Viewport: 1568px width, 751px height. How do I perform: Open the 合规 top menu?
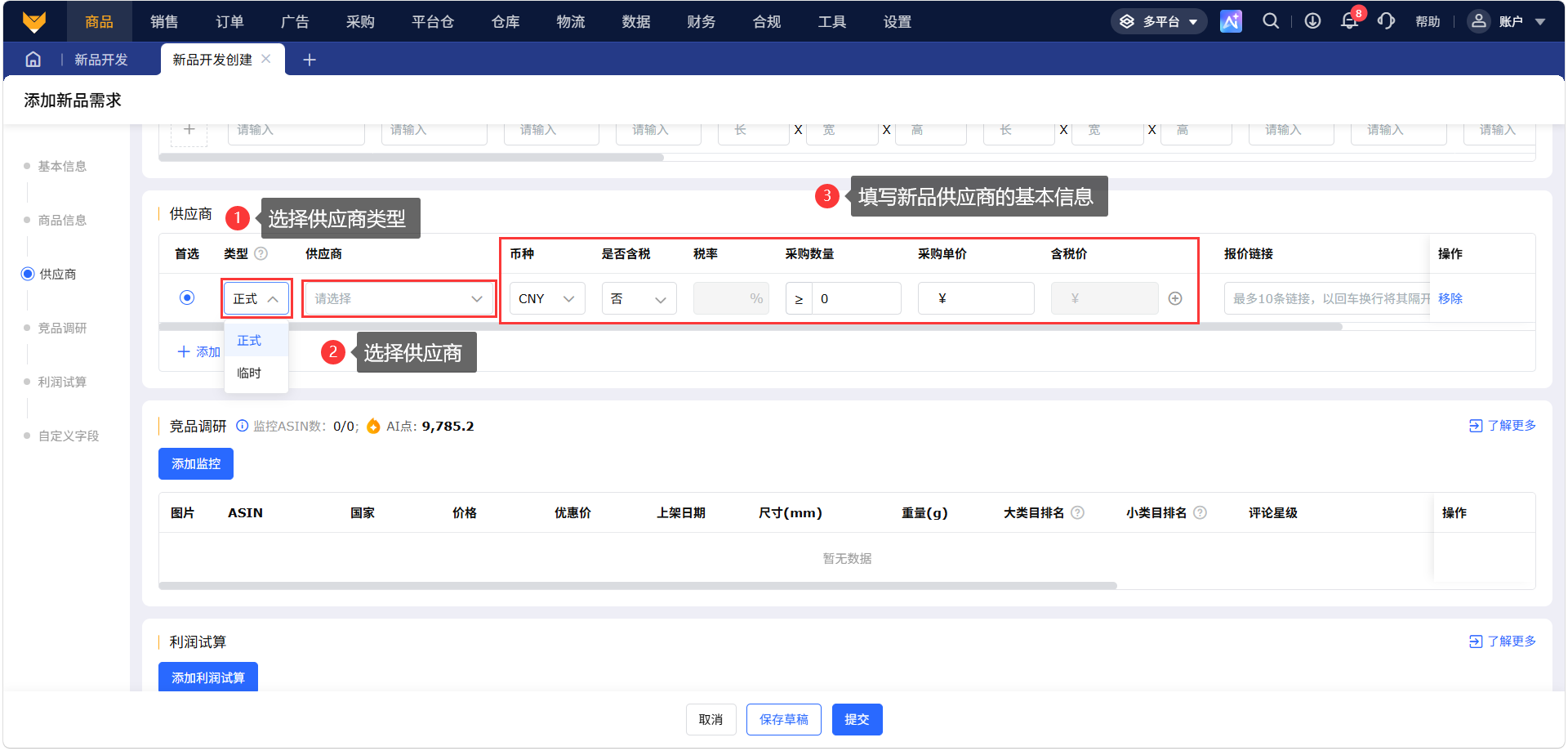[767, 21]
